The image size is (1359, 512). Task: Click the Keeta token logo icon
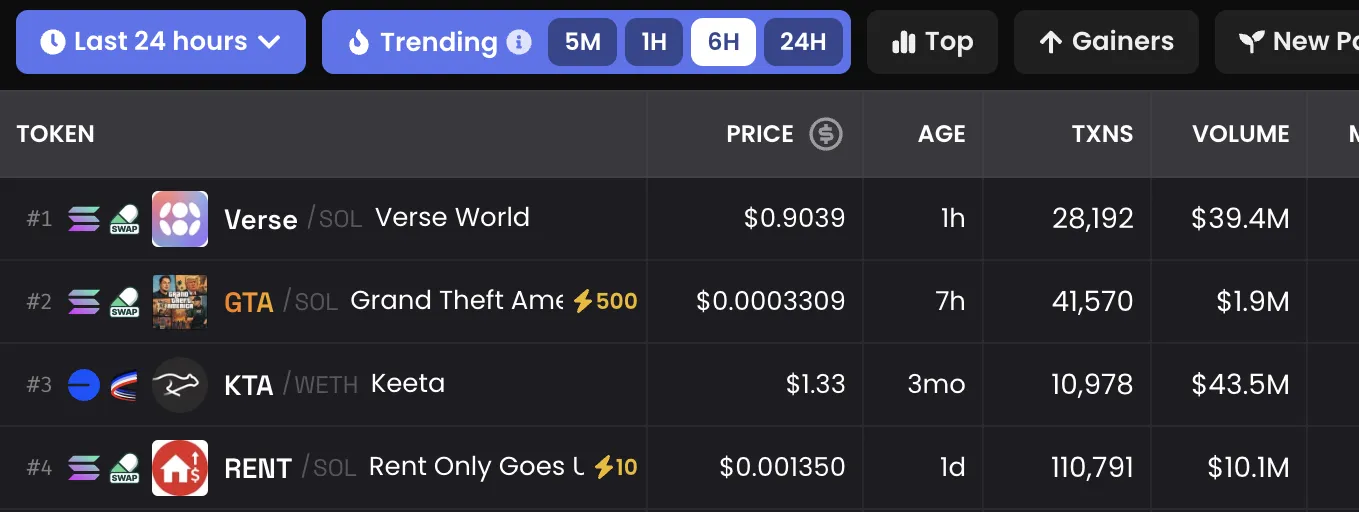(180, 385)
